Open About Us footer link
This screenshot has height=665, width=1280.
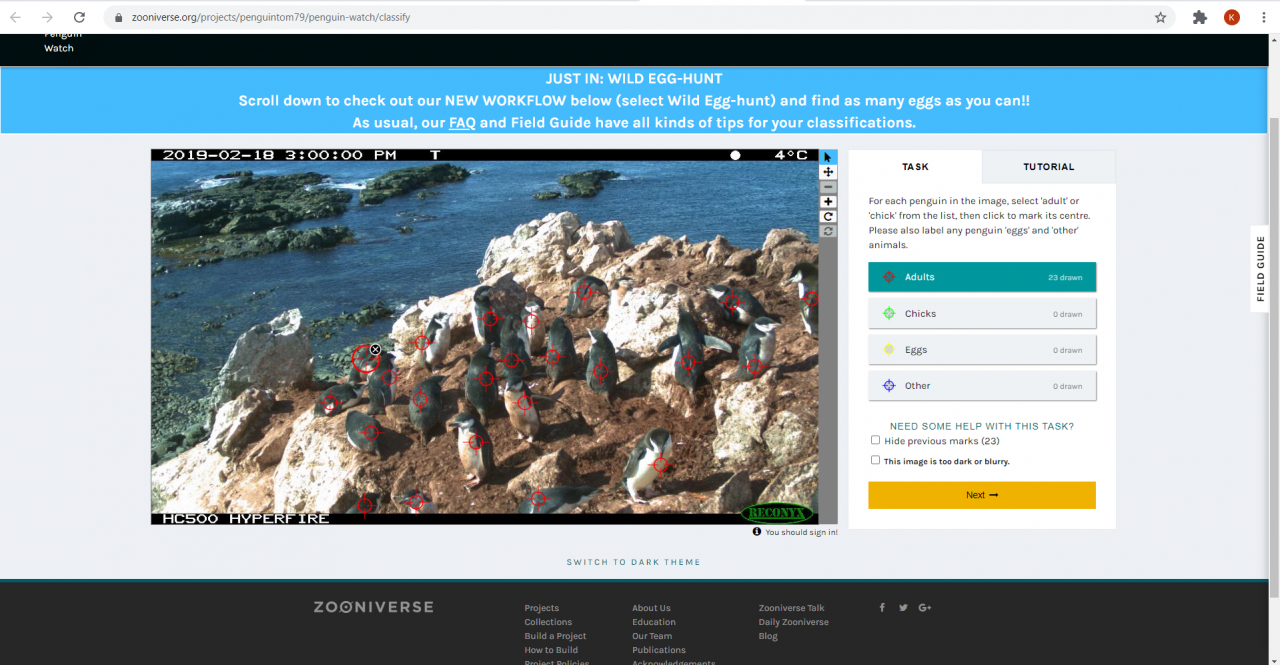click(651, 608)
